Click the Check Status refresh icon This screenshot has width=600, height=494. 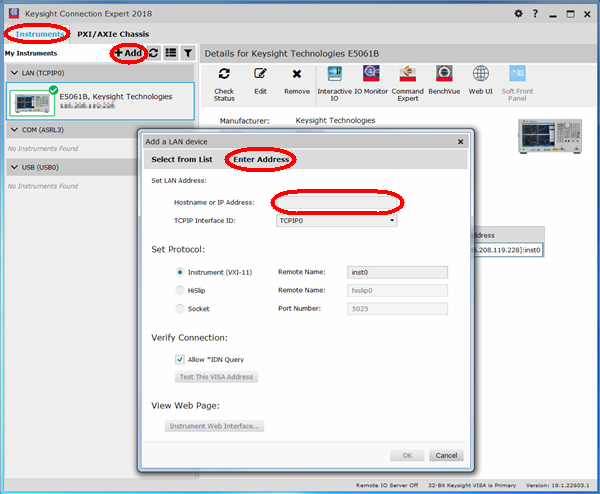click(x=224, y=73)
